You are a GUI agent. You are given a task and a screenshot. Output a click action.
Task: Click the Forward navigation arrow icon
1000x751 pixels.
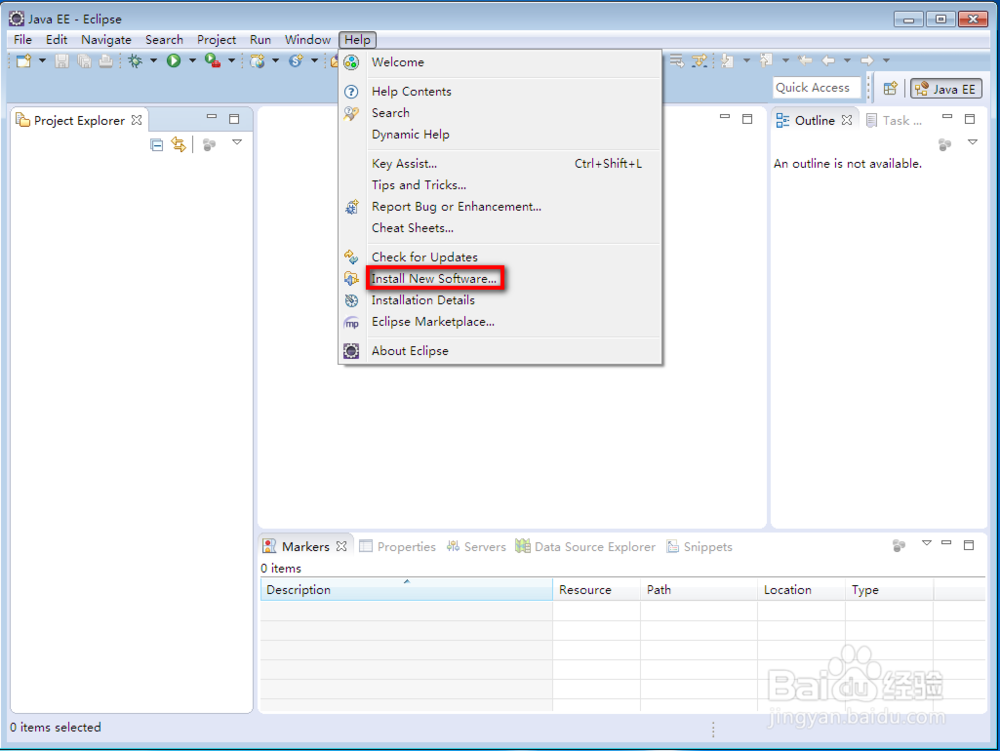click(x=867, y=61)
